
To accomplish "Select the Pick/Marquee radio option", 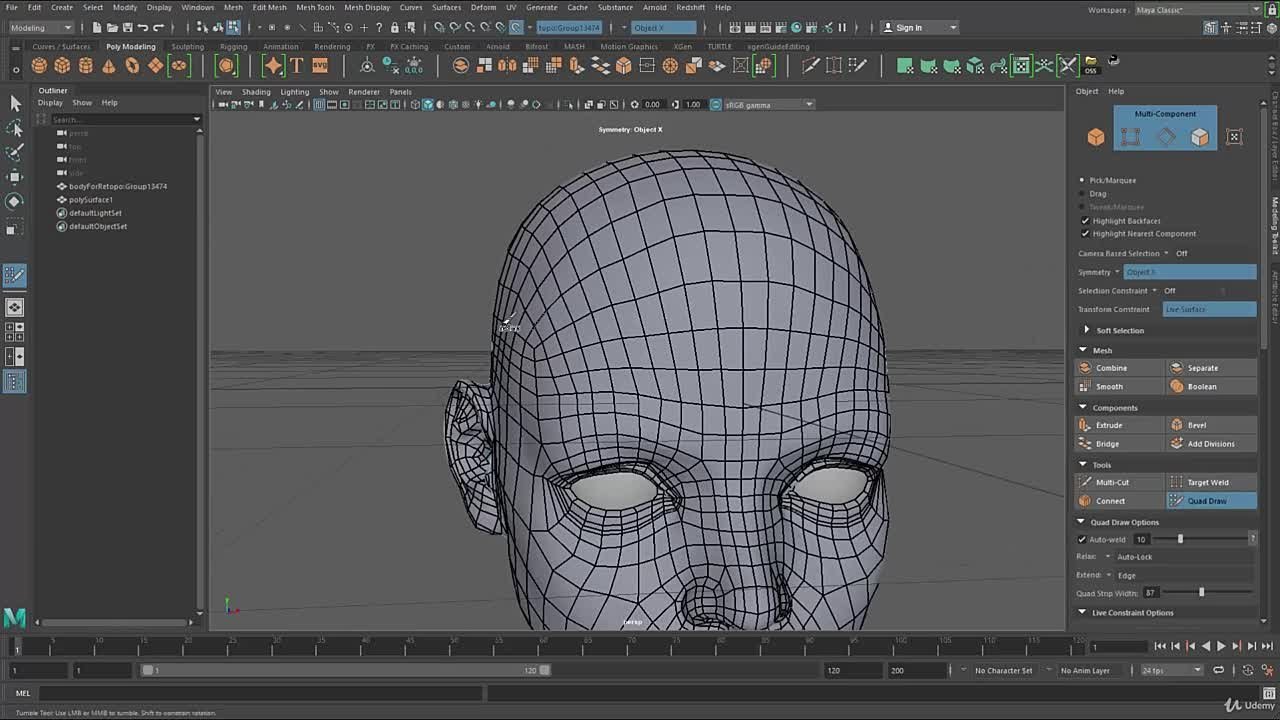I will (x=1082, y=180).
